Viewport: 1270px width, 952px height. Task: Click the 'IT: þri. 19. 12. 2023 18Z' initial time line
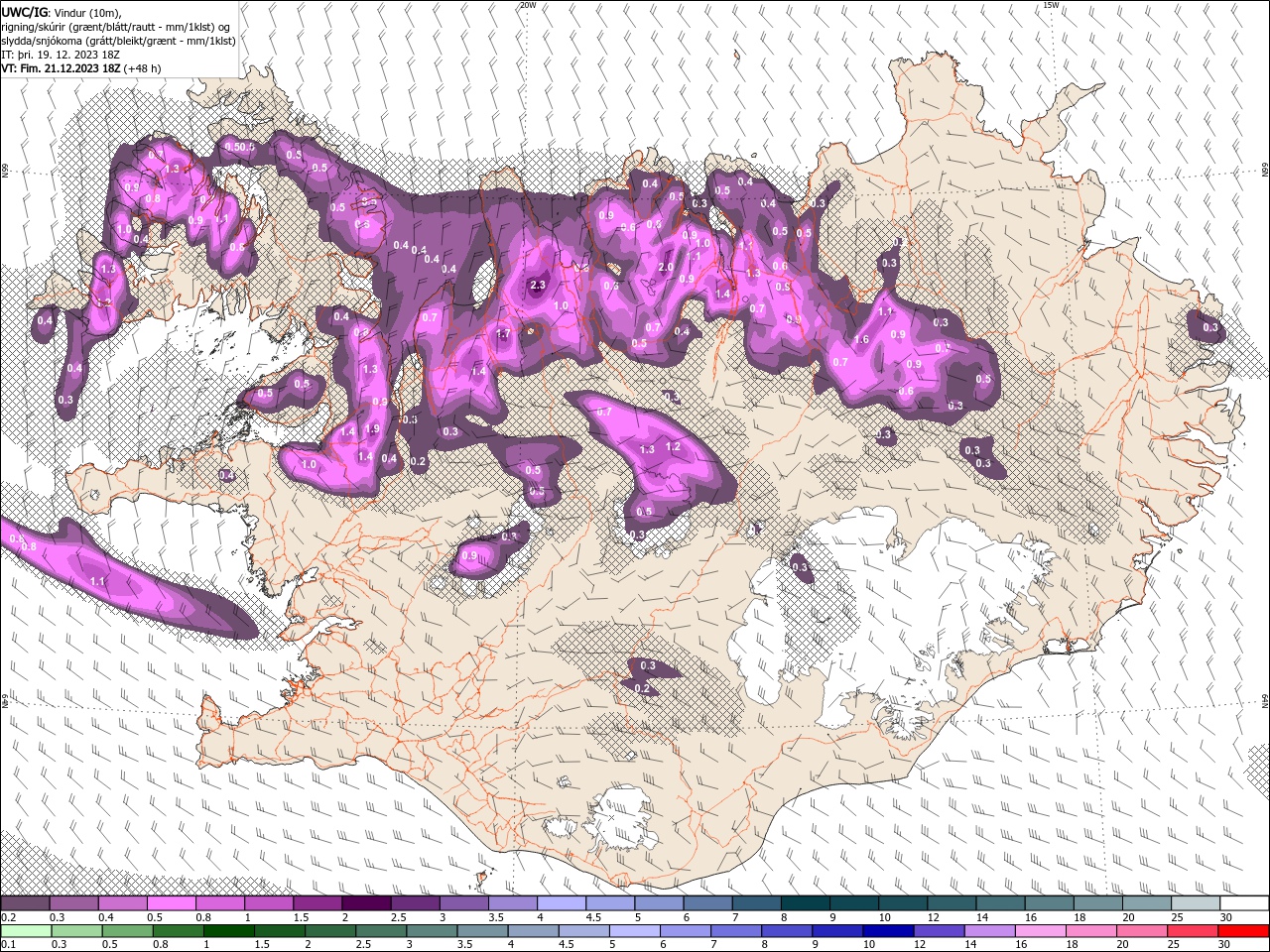click(61, 55)
